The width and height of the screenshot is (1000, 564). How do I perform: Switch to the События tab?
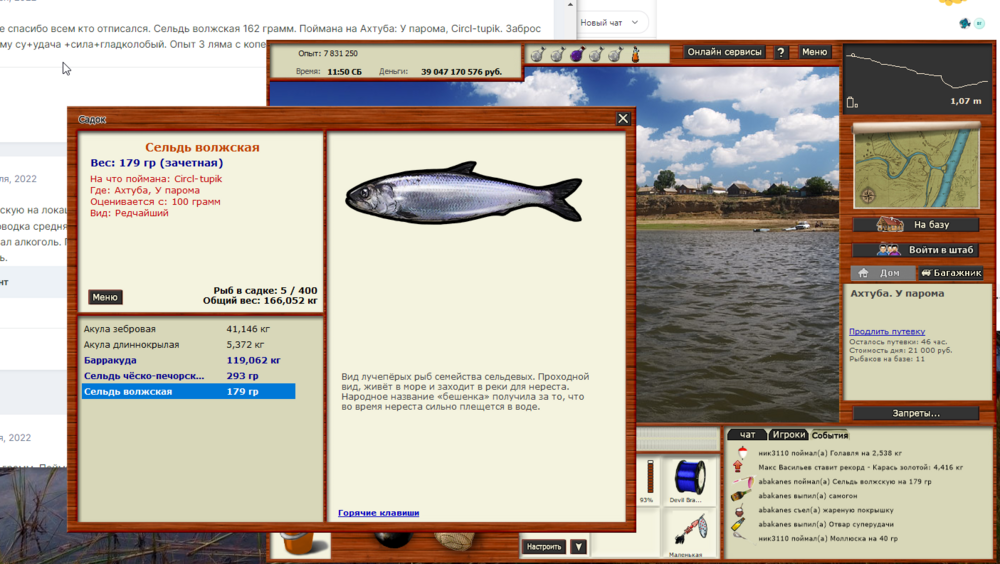pos(830,435)
